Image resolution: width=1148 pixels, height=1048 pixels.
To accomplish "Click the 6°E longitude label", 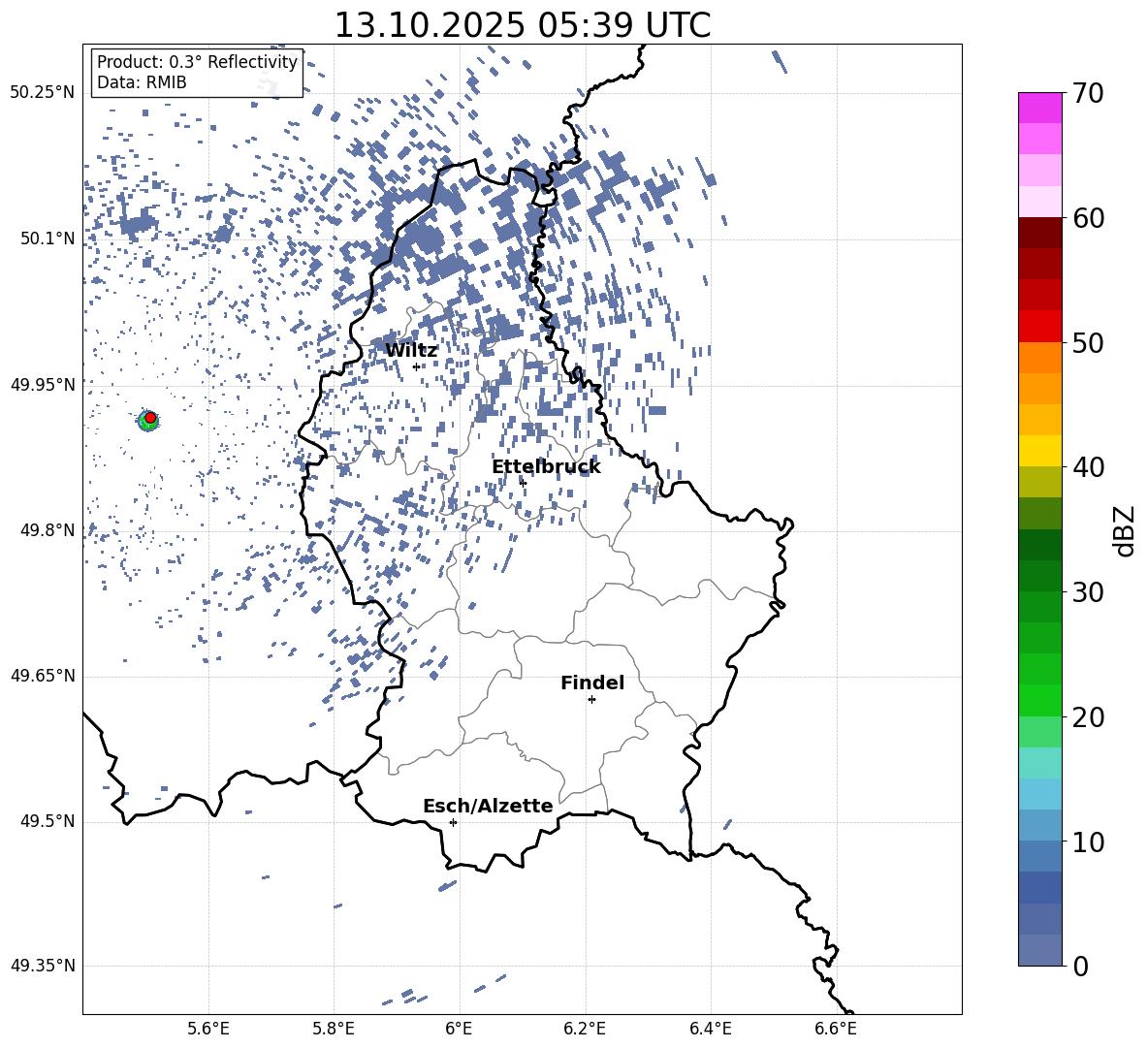I will coord(459,1029).
